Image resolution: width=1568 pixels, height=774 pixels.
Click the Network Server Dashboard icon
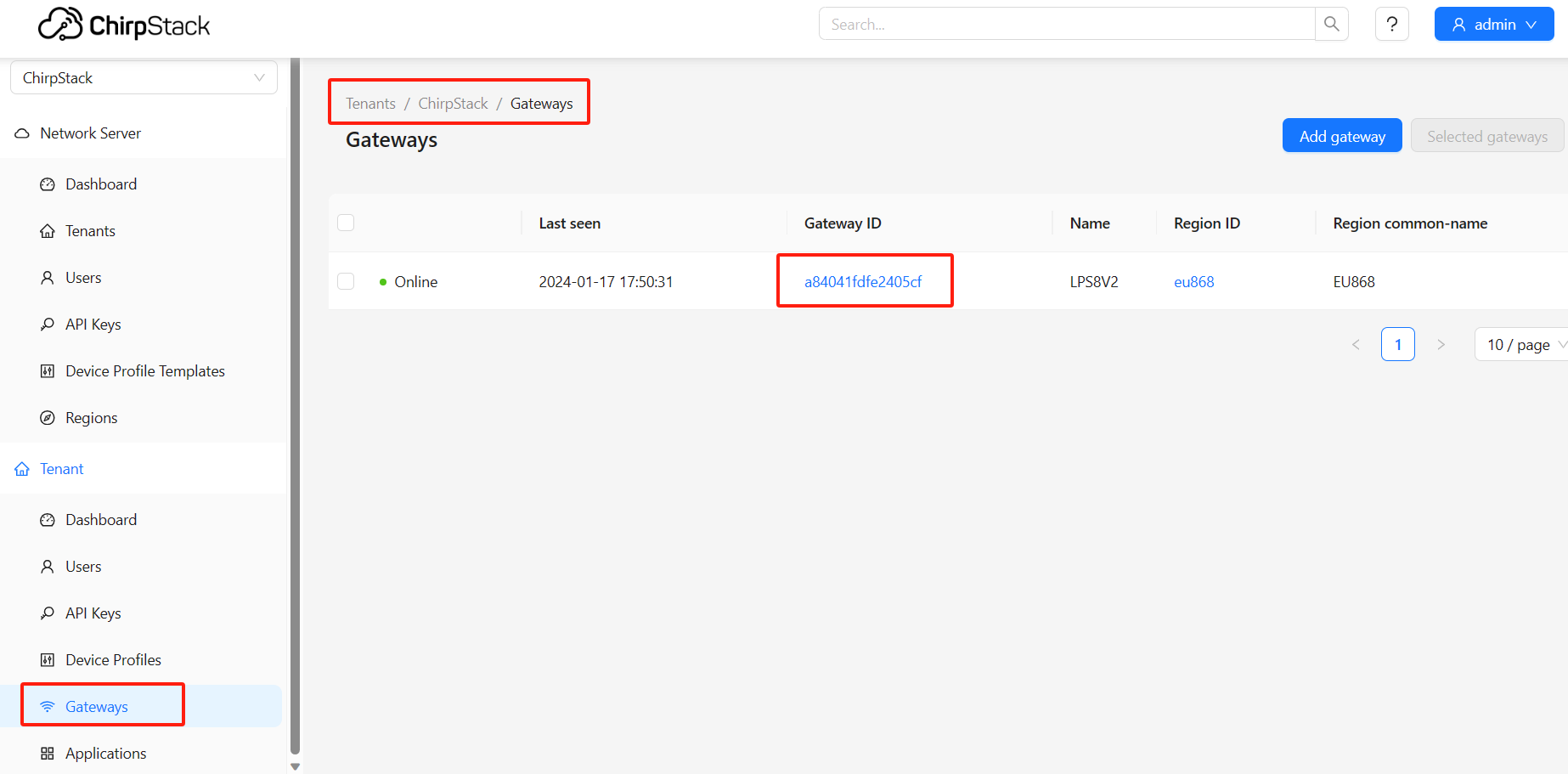48,184
